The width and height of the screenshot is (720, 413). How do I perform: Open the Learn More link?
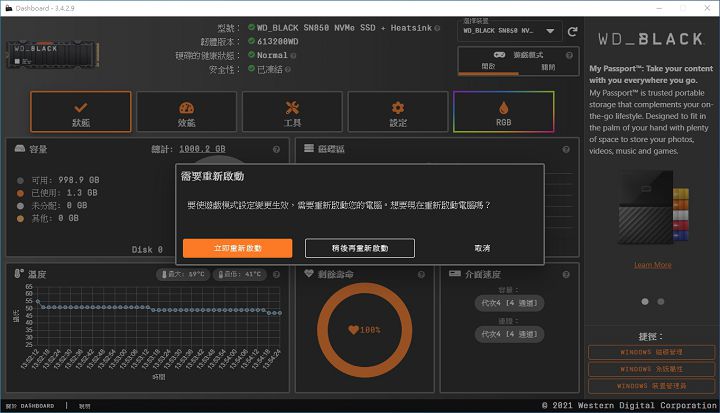tap(652, 265)
